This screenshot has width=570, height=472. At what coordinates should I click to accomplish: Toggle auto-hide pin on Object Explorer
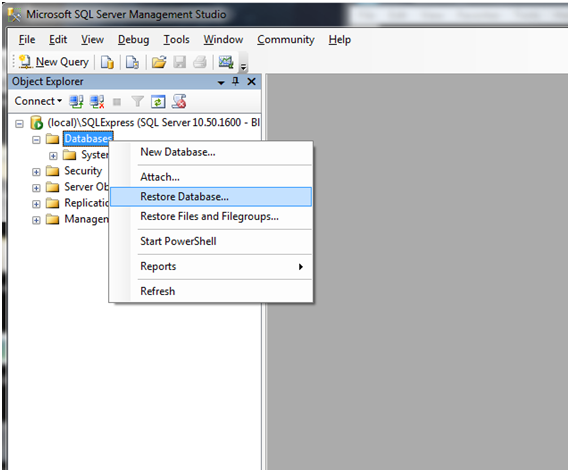pos(236,81)
